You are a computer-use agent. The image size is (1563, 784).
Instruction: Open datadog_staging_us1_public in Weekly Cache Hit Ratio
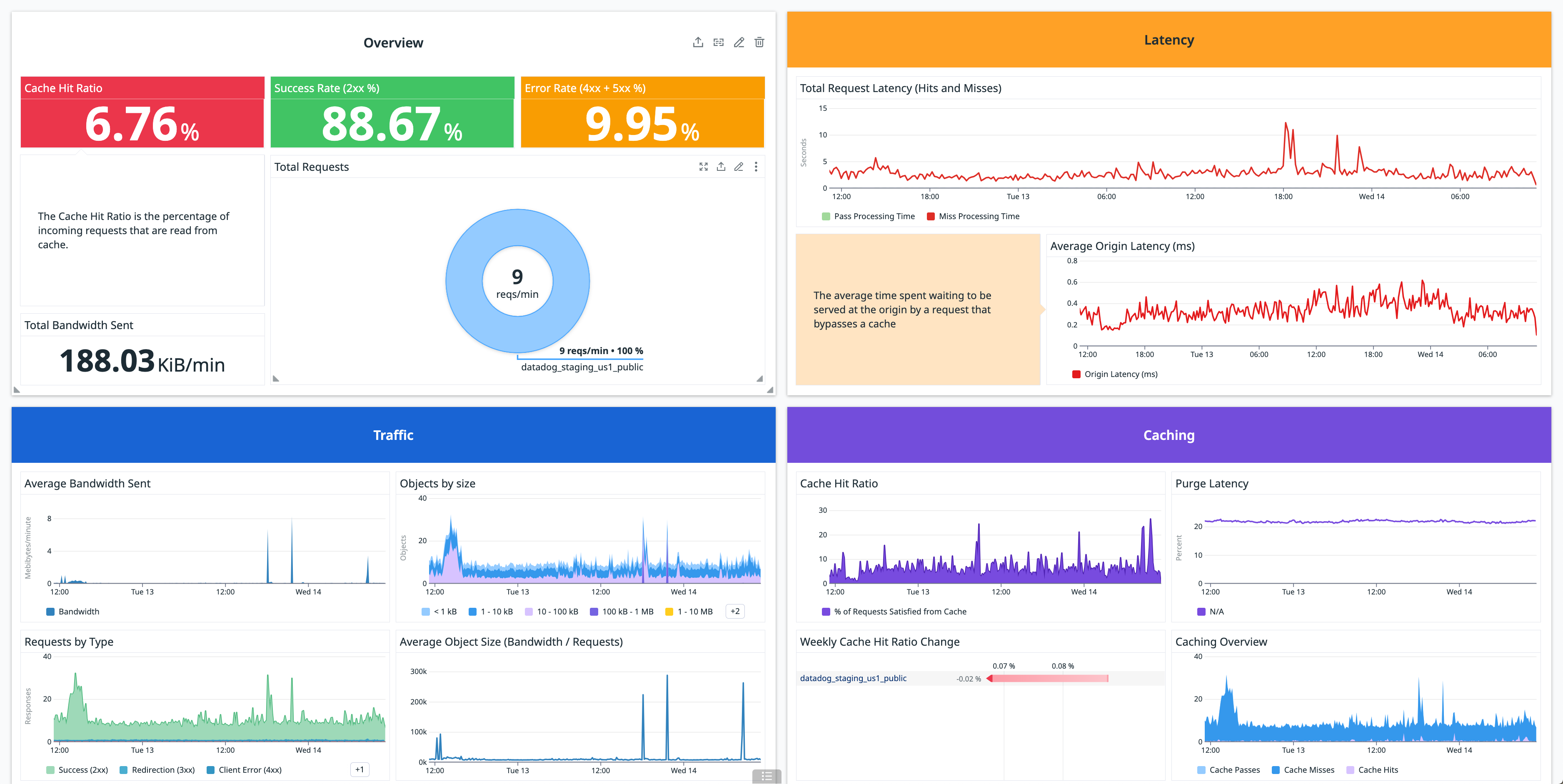(853, 678)
